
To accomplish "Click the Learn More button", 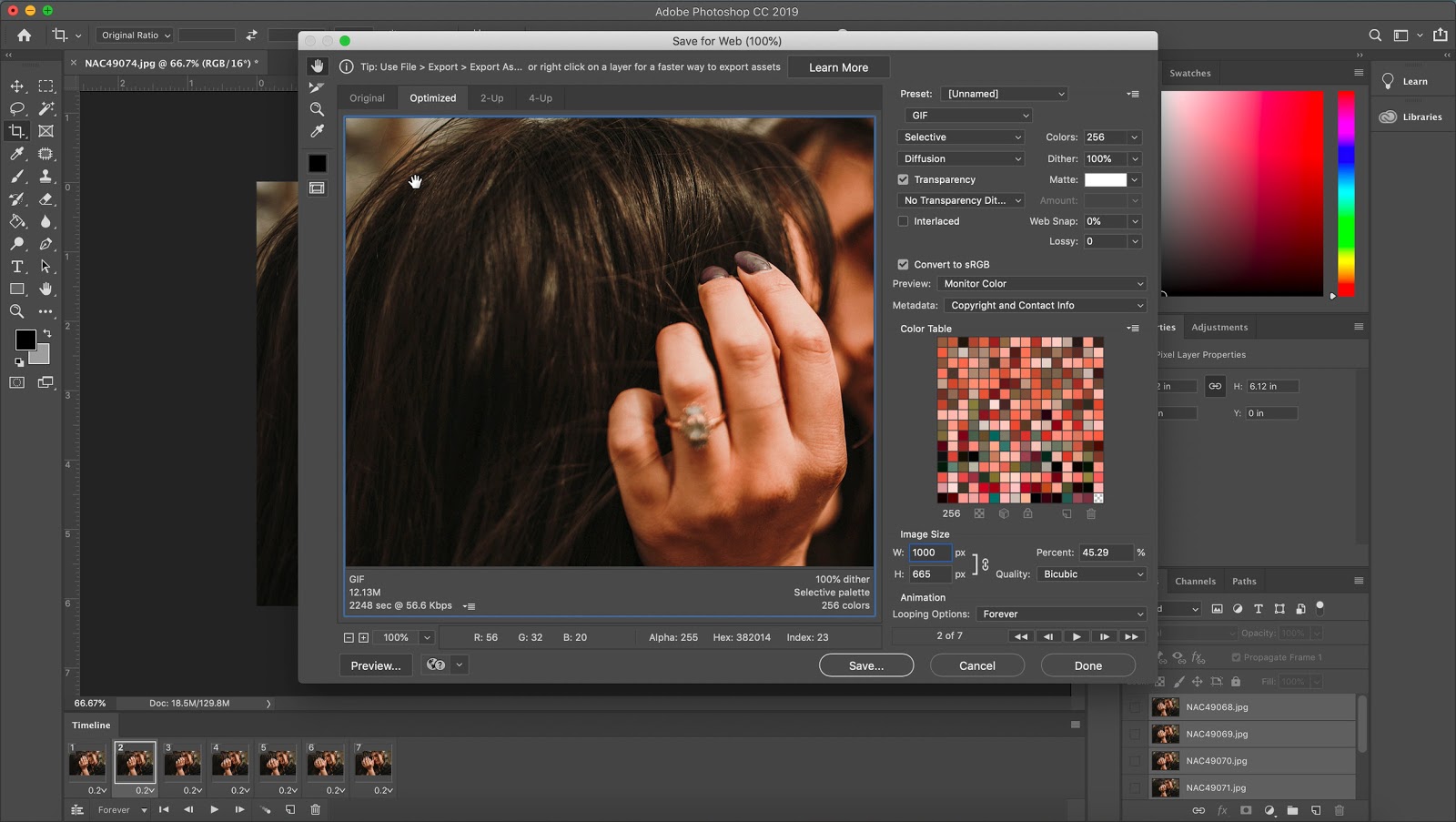I will coord(838,67).
